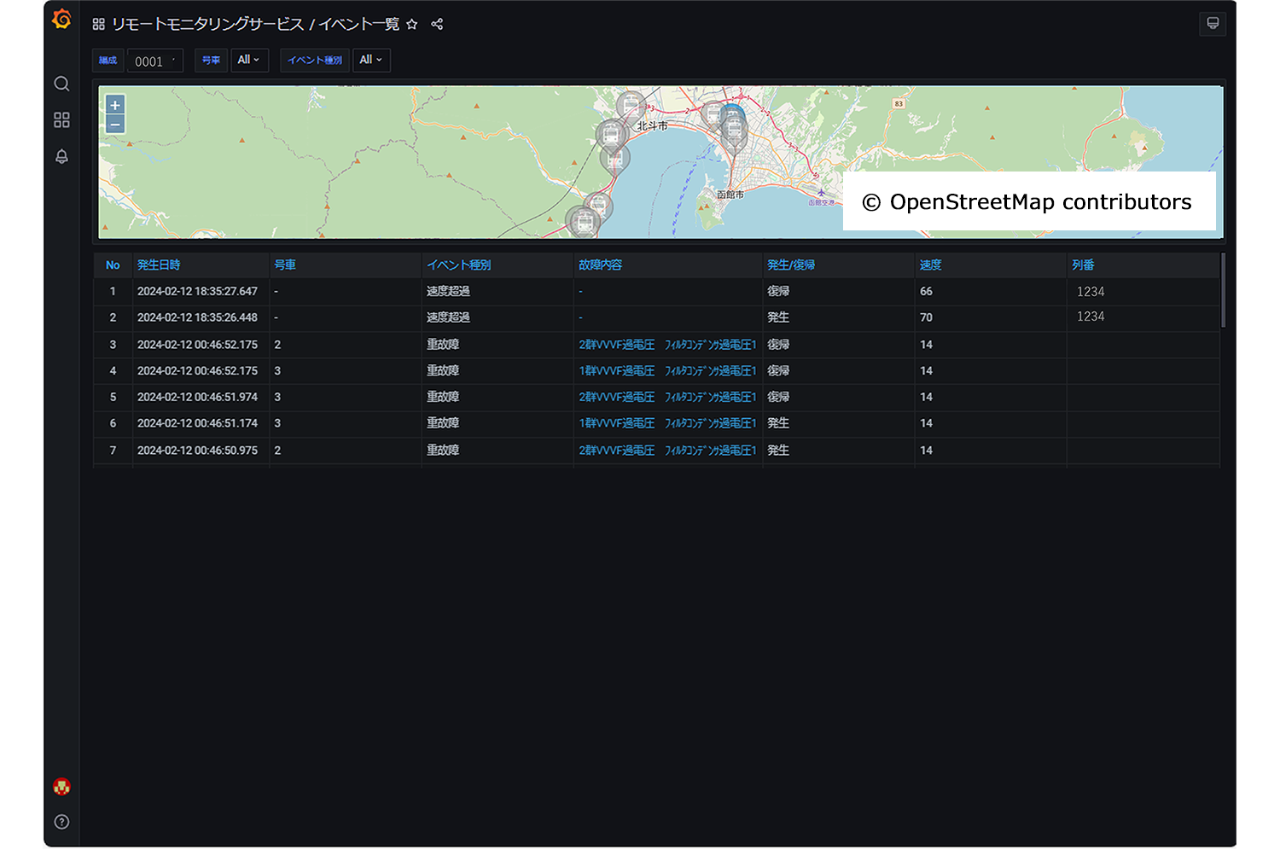1280x849 pixels.
Task: Click 速度超過 event type in row 1
Action: (448, 291)
